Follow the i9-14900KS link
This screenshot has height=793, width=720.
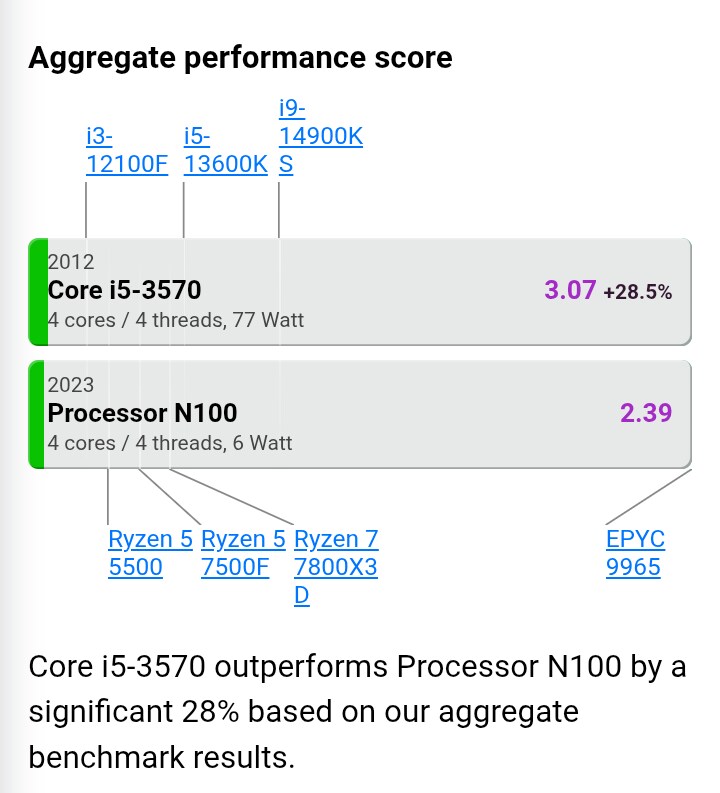(319, 136)
